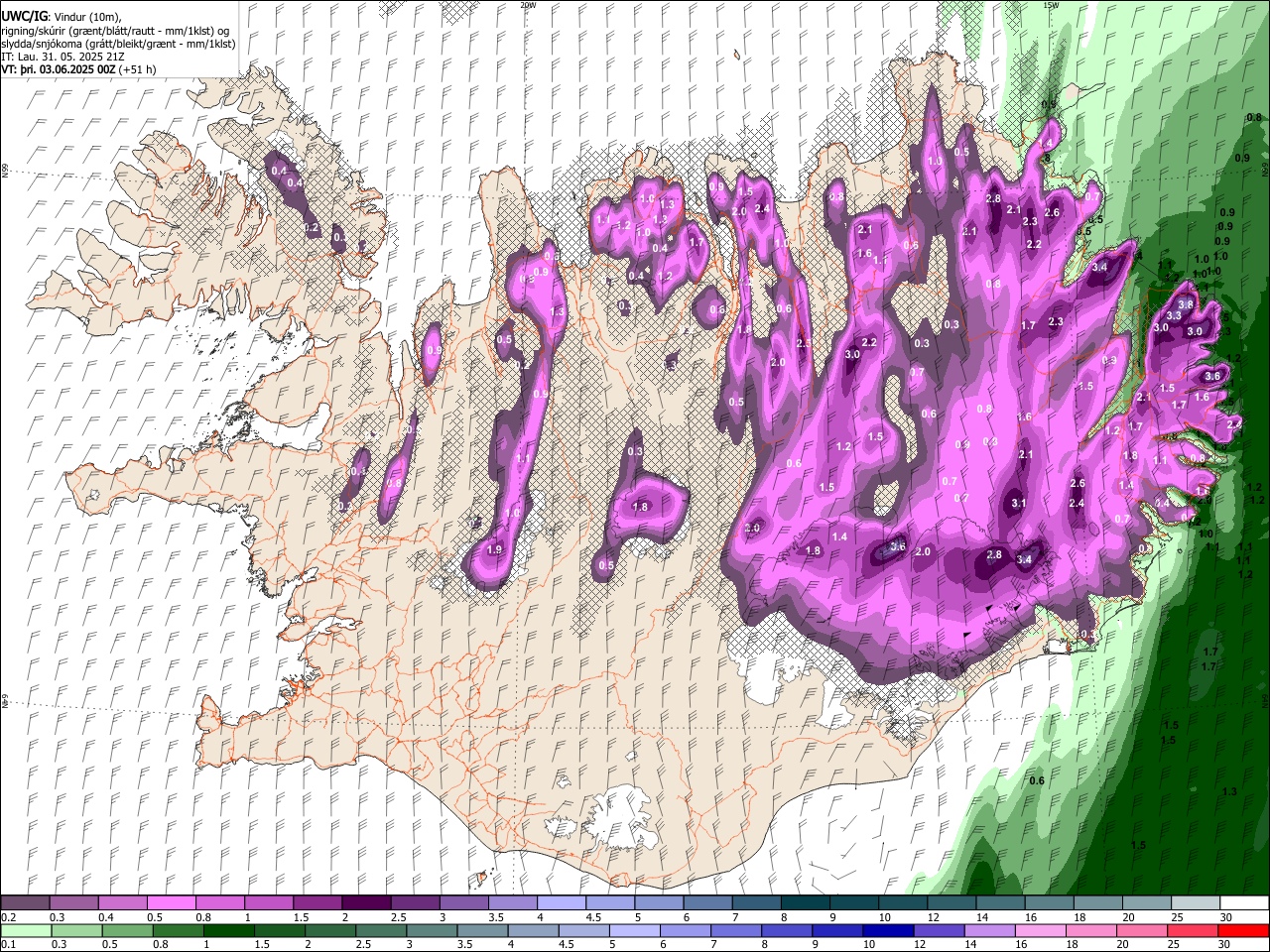Click the '3.3' snowfall value on the map
Screen dimensions: 1270x952
1173,315
